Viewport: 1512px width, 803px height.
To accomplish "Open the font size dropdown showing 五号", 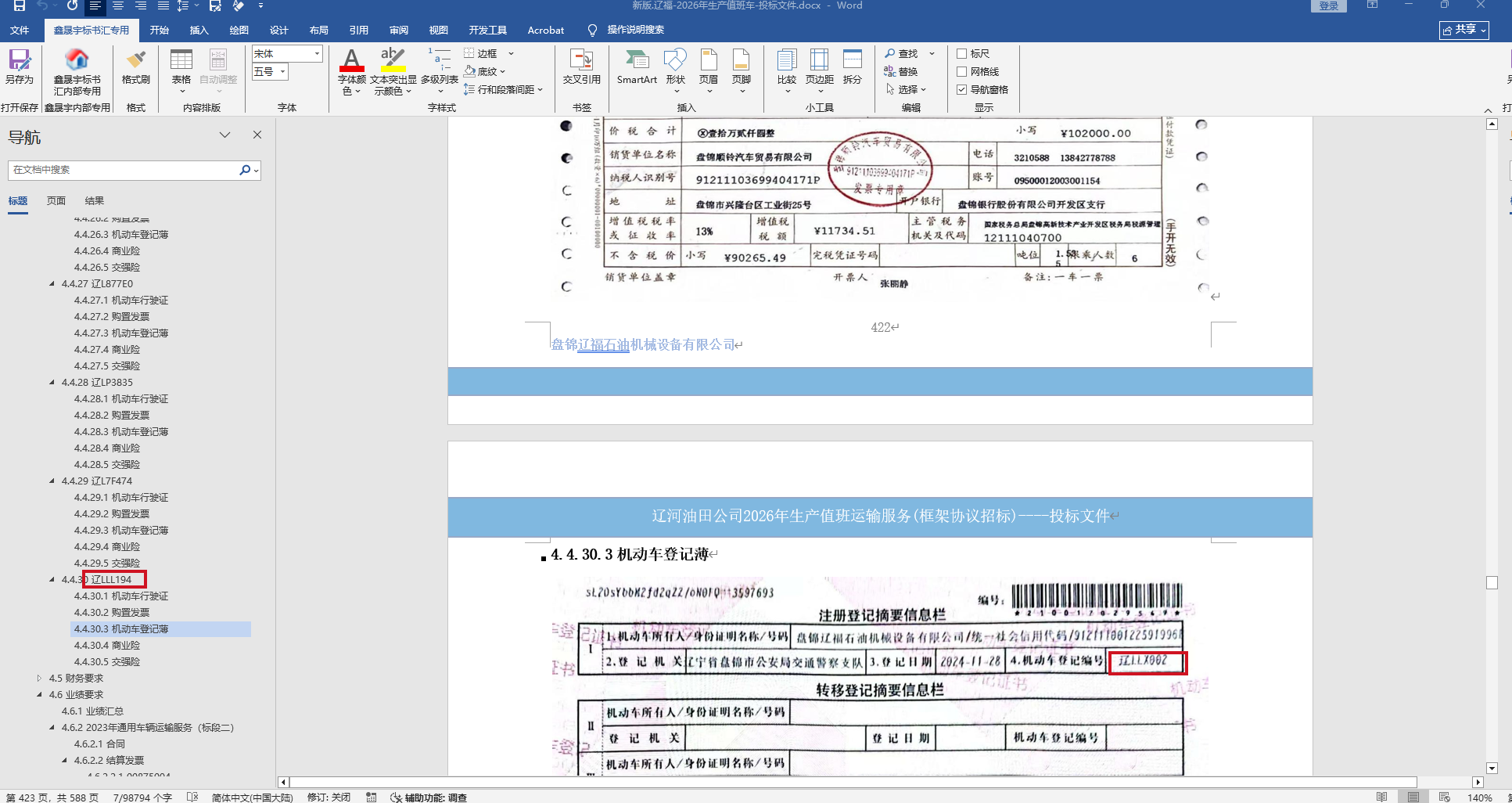I will (x=283, y=72).
